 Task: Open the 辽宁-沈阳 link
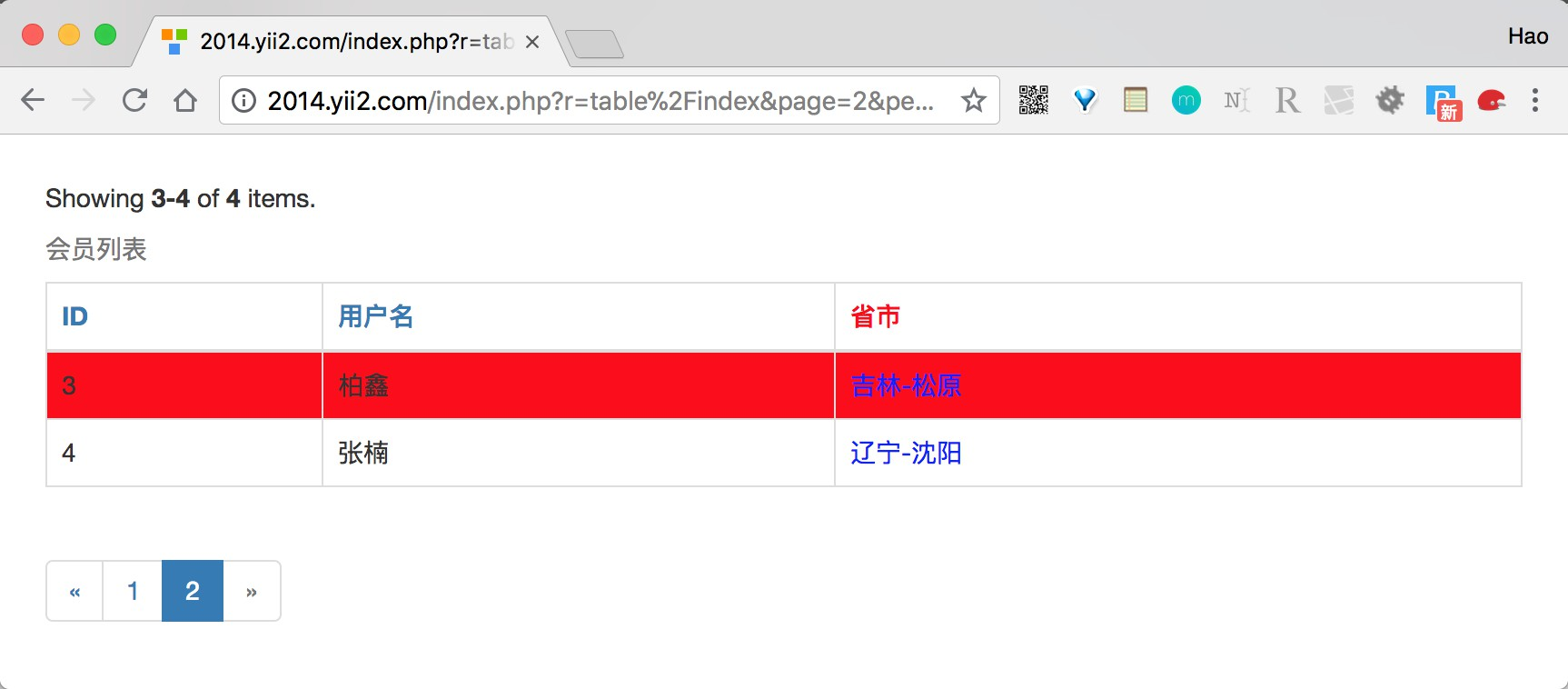pyautogui.click(x=906, y=453)
